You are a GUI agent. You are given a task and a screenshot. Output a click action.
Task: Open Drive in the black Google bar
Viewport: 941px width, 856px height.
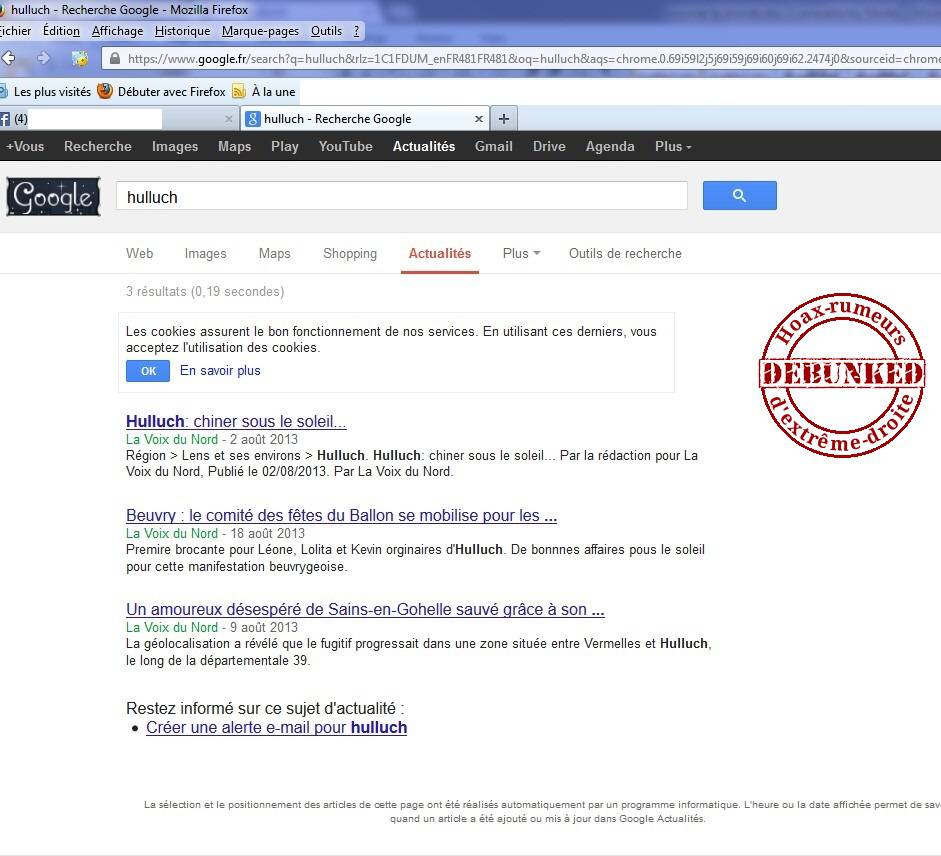coord(549,146)
